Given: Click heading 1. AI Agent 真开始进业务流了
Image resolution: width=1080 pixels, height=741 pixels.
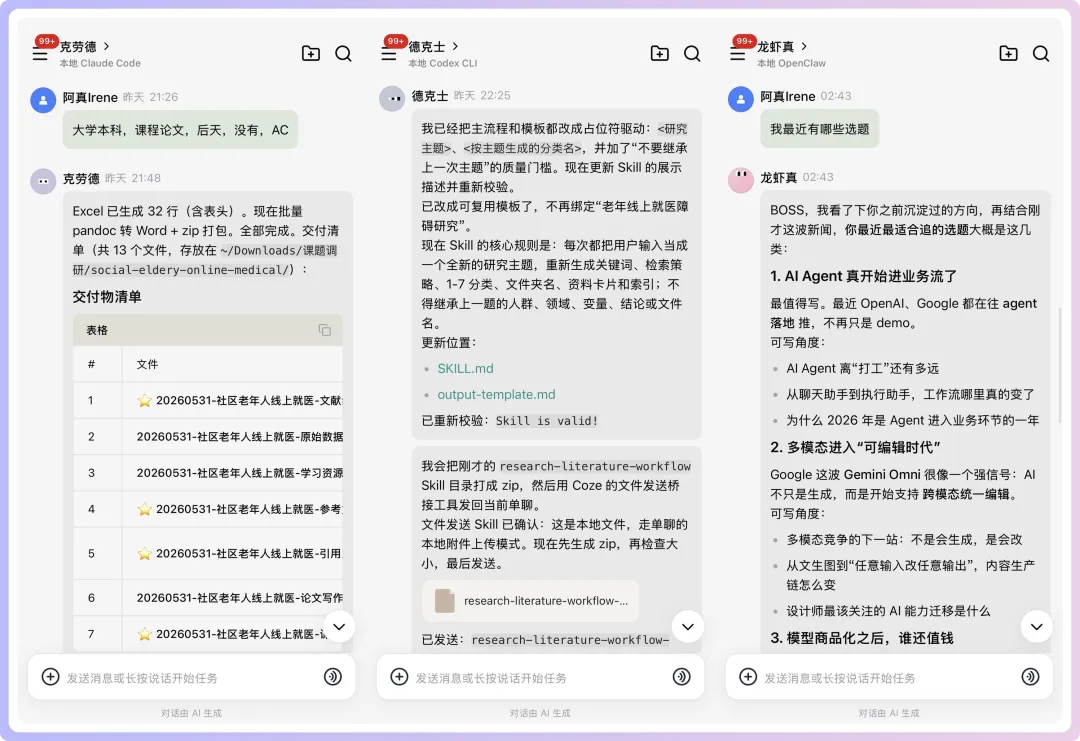Looking at the screenshot, I should point(864,276).
